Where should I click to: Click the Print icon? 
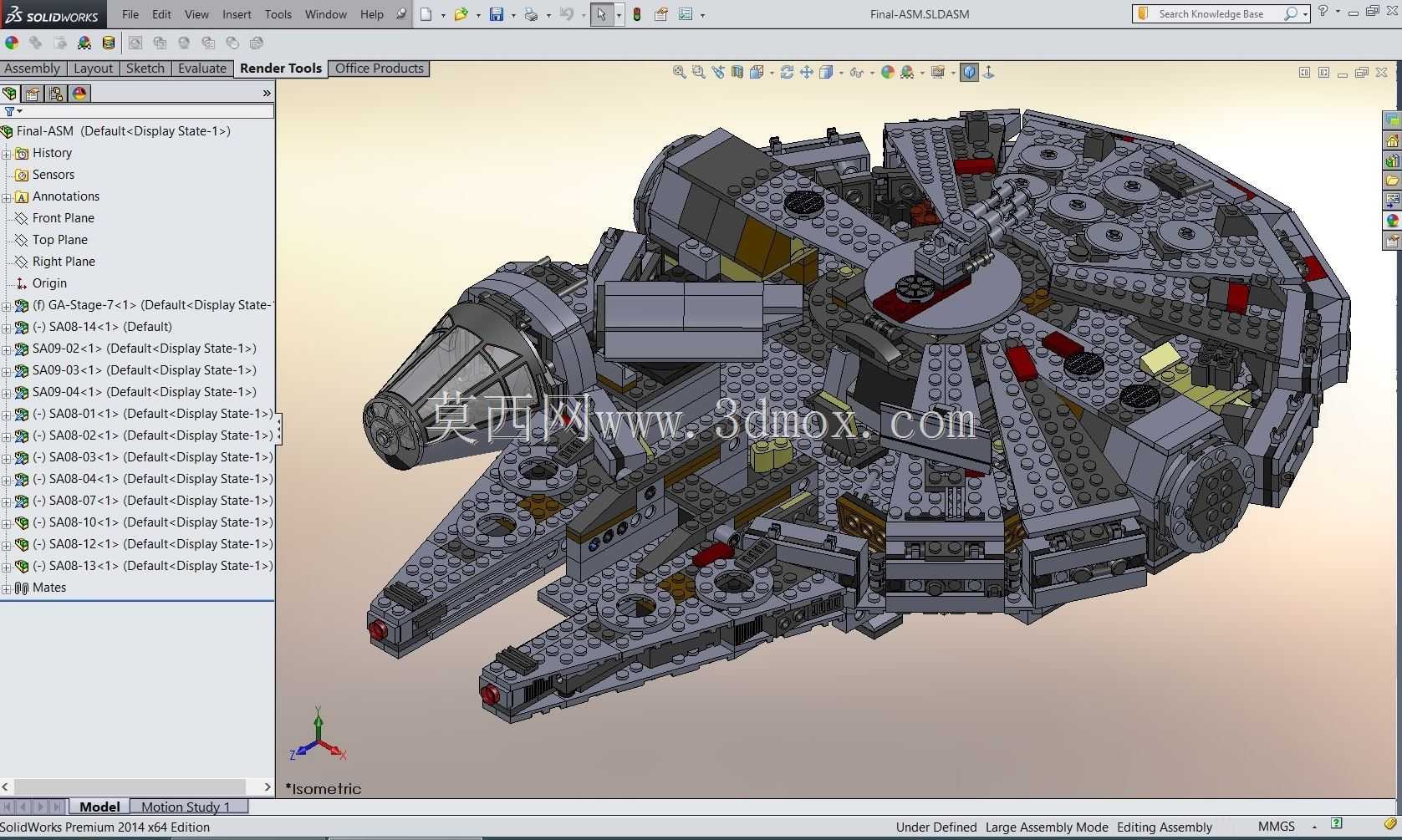click(531, 14)
